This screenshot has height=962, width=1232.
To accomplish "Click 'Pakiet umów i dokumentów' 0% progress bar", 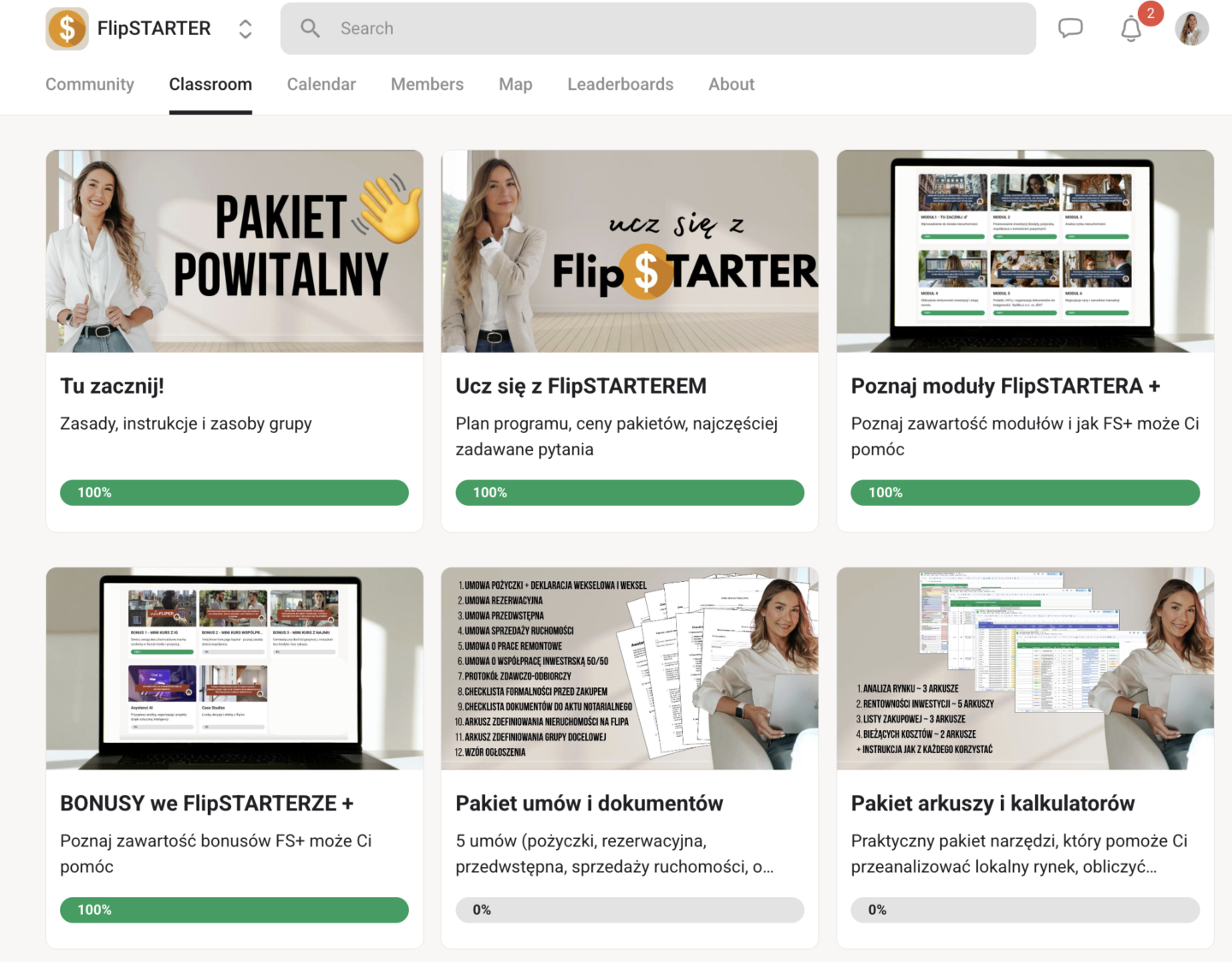I will [x=630, y=910].
